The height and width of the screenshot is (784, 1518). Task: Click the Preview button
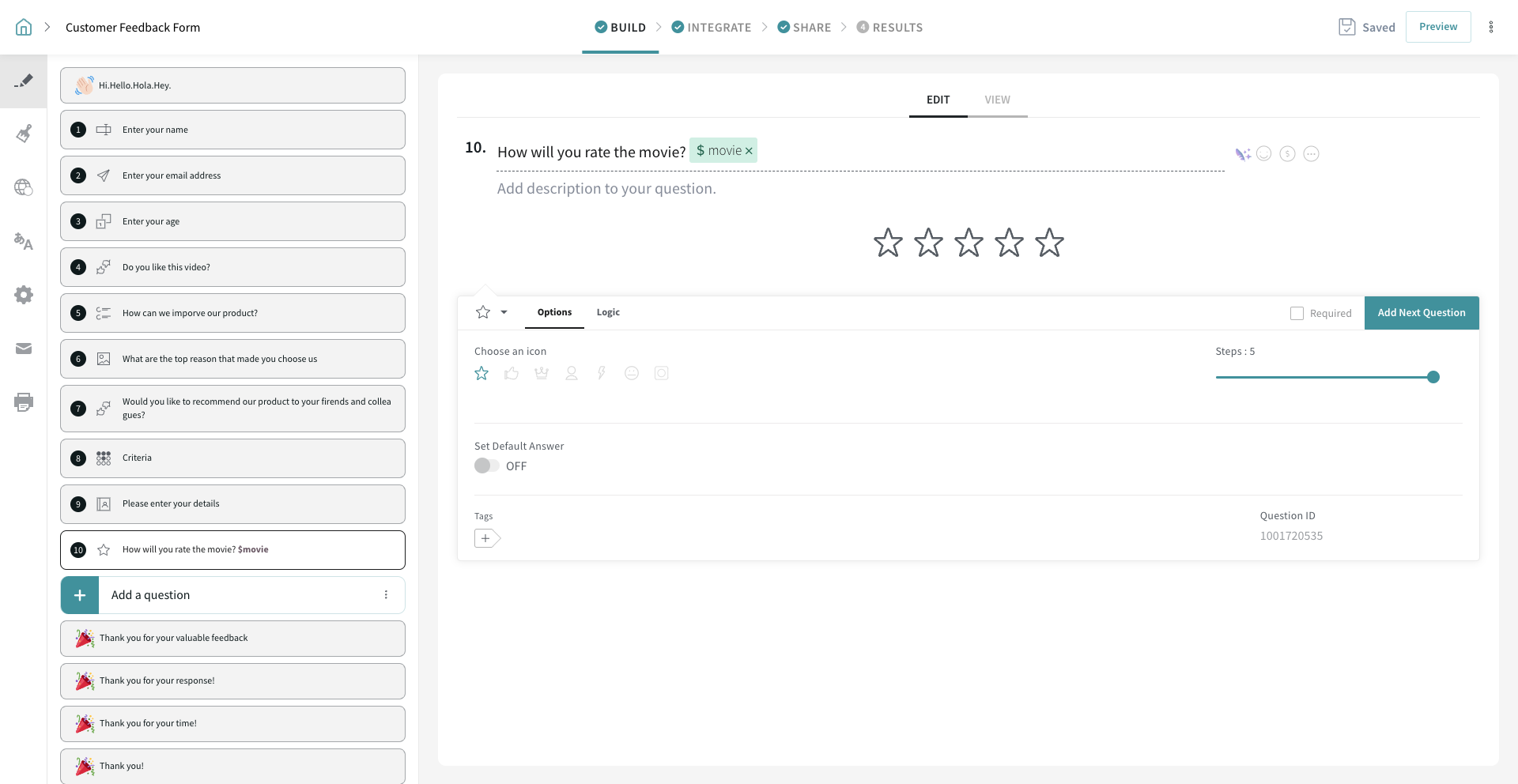[1437, 27]
